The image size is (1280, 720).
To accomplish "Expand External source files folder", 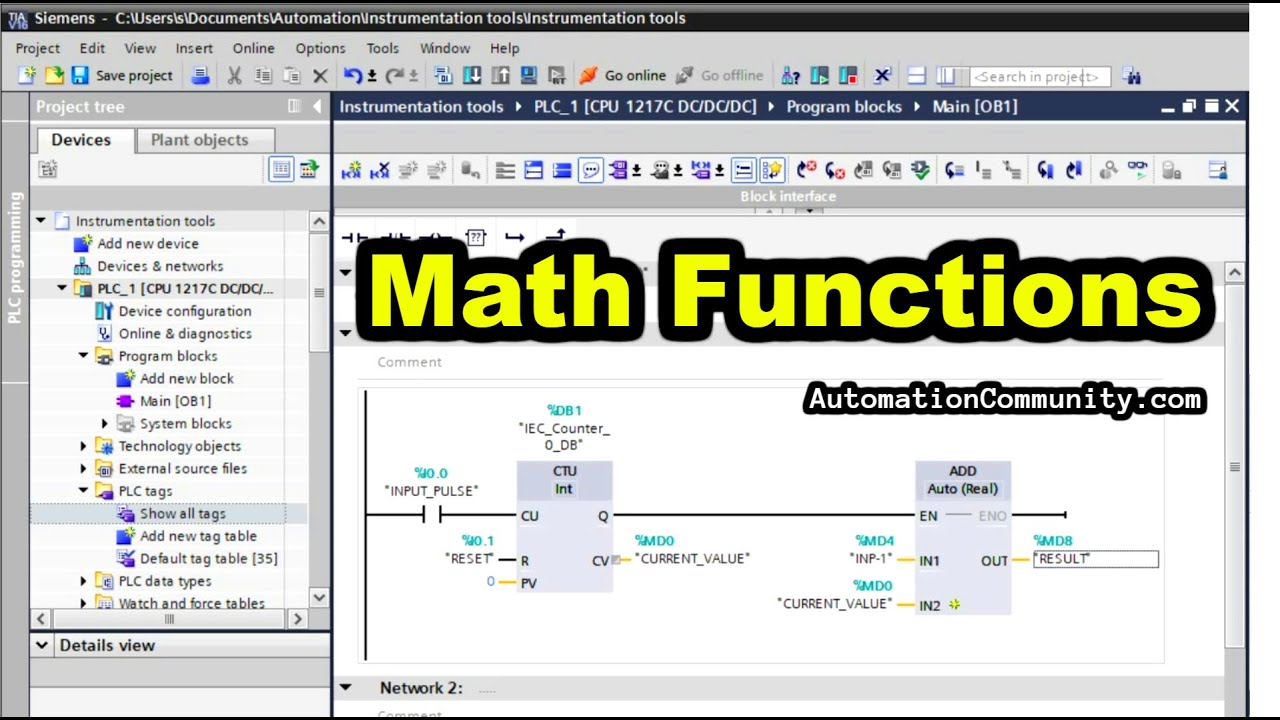I will 84,469.
